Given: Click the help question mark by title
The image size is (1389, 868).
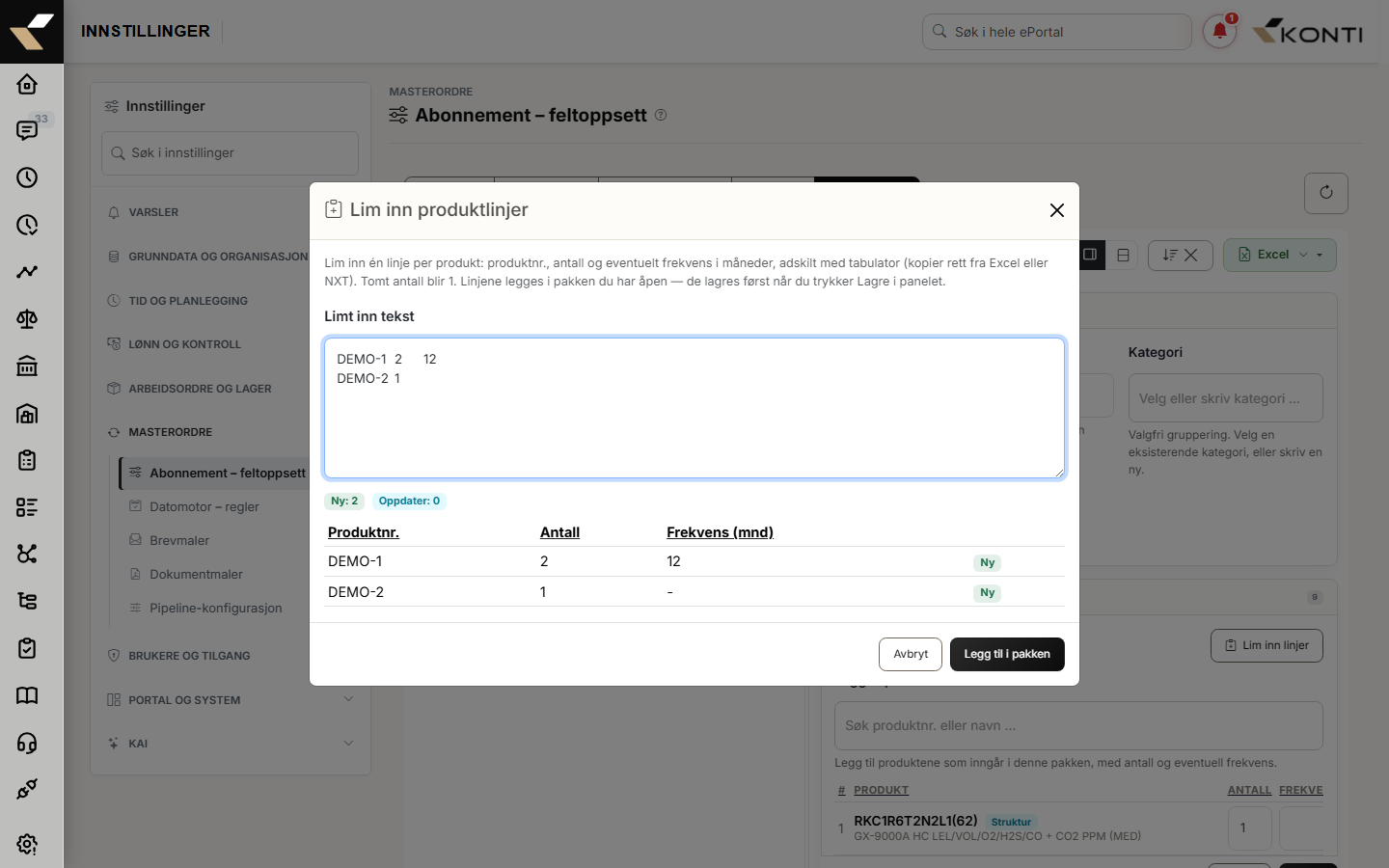Looking at the screenshot, I should (661, 115).
